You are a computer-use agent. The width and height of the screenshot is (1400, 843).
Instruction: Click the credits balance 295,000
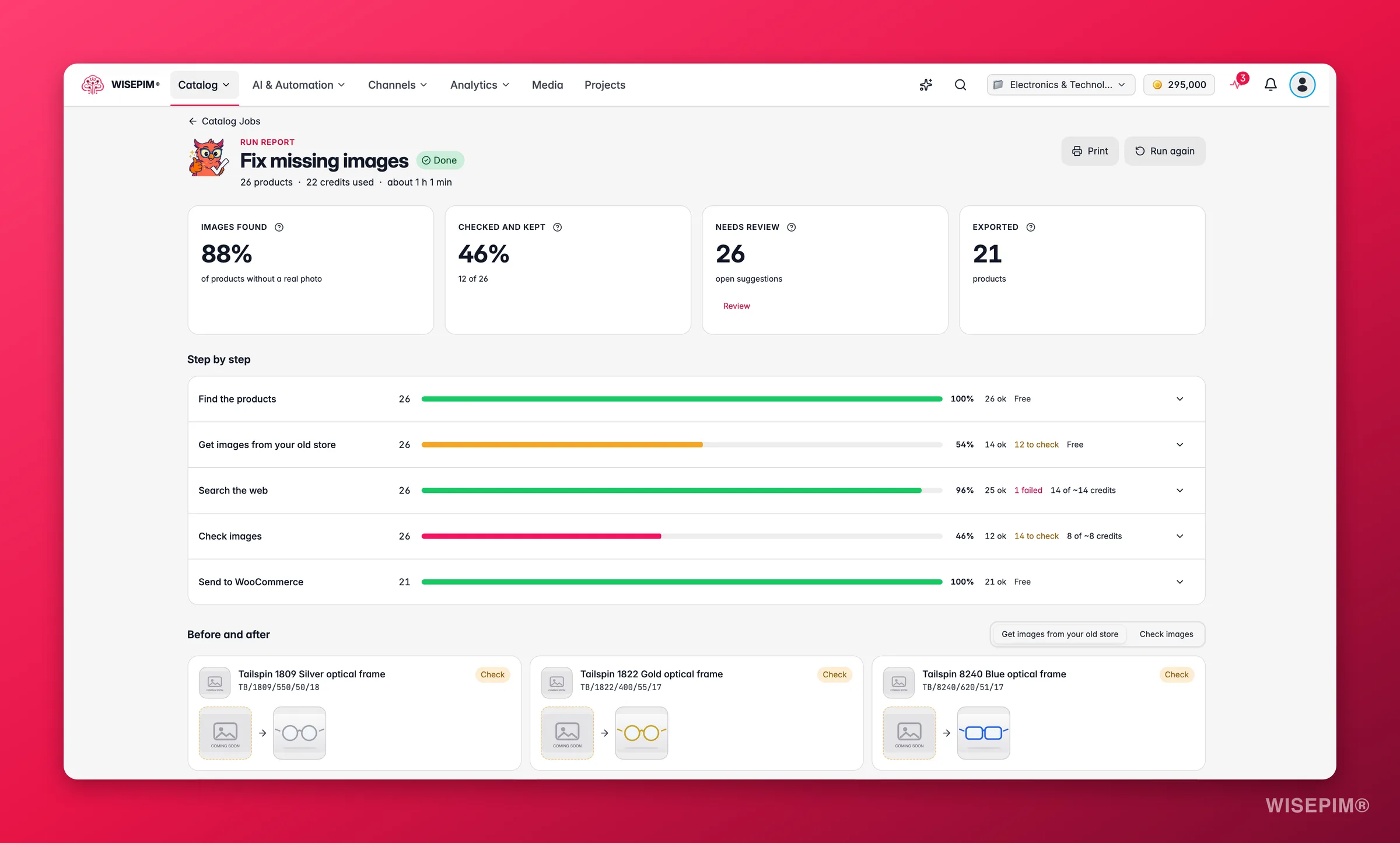click(1179, 85)
